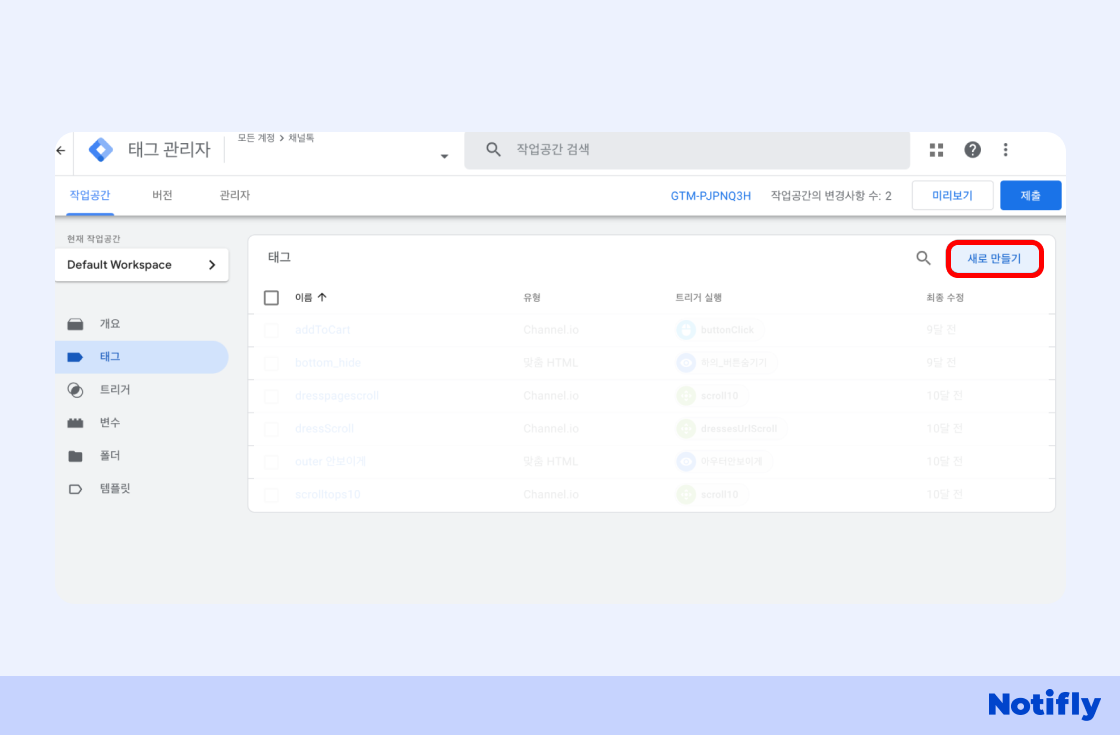Image resolution: width=1120 pixels, height=735 pixels.
Task: Click the Google Tag Manager logo icon
Action: click(101, 150)
